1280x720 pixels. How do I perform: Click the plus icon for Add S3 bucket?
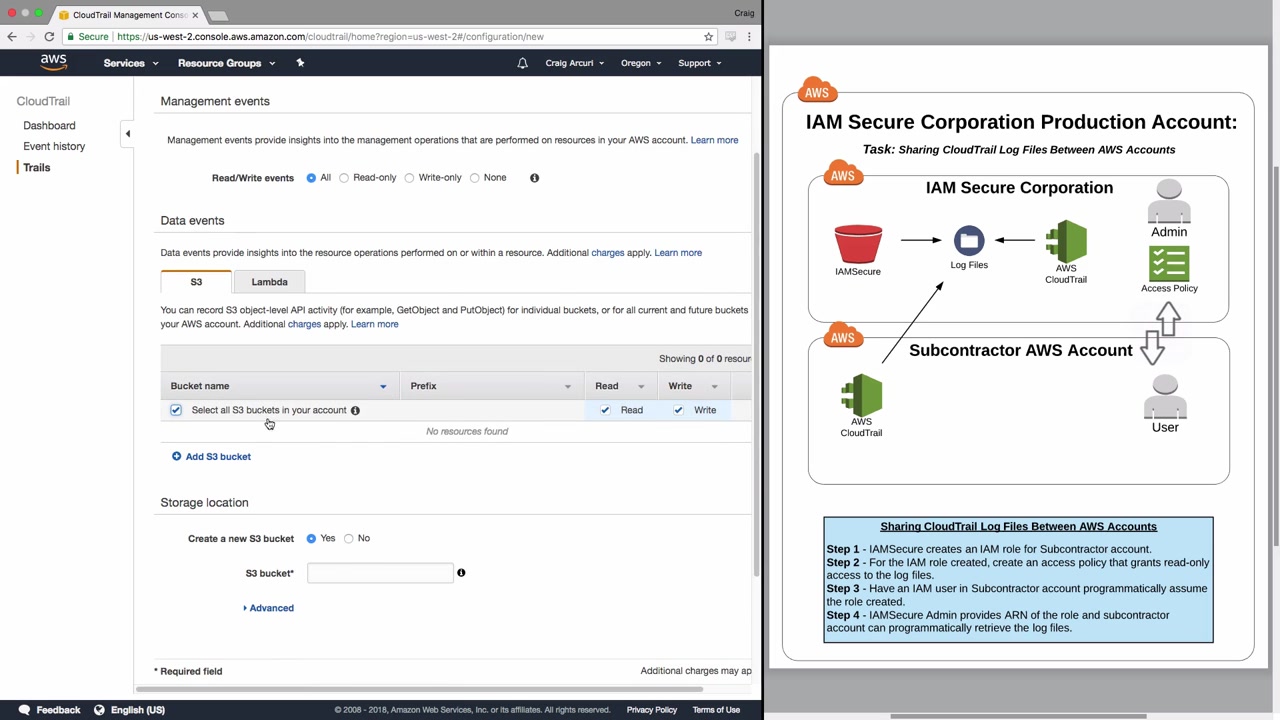click(x=176, y=457)
